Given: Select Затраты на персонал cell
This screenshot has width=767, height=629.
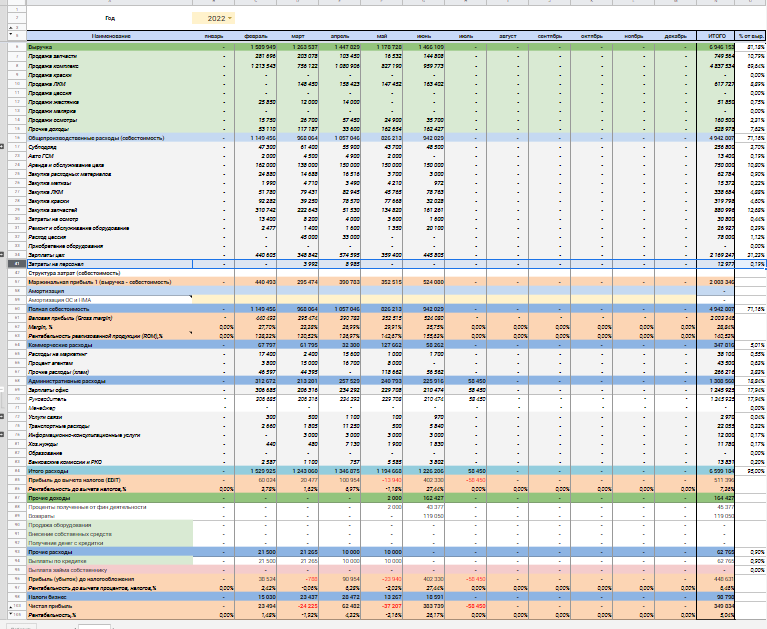Looking at the screenshot, I should (110, 264).
